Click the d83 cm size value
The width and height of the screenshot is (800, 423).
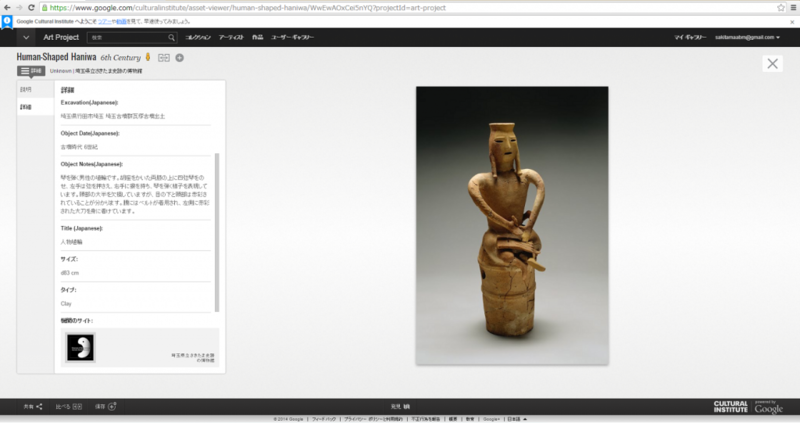[x=70, y=273]
